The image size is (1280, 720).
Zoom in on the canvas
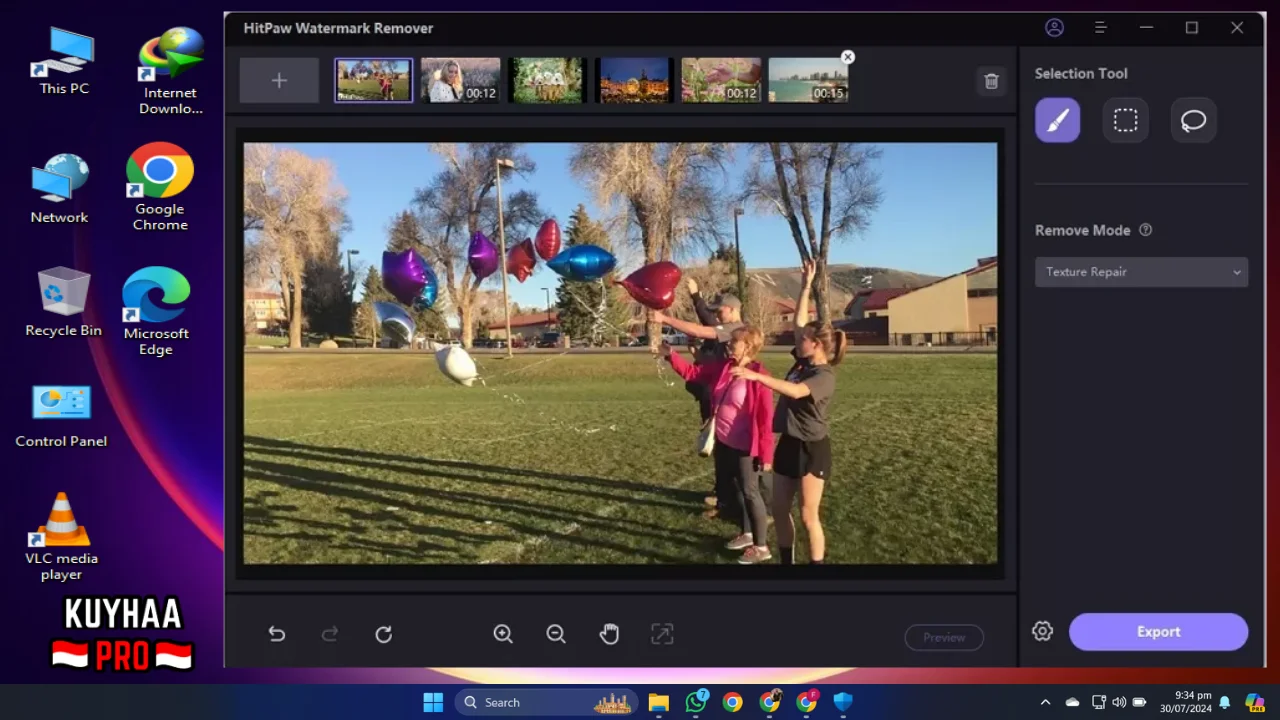point(503,634)
